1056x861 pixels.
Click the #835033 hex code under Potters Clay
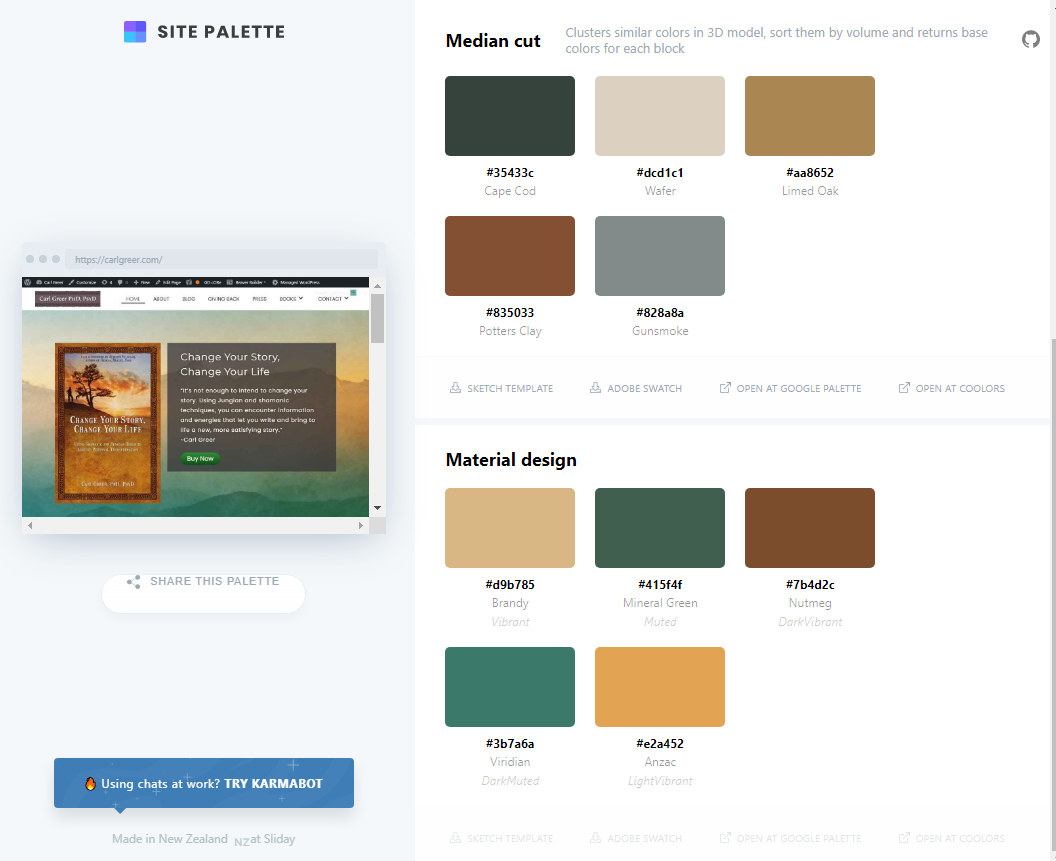point(510,313)
